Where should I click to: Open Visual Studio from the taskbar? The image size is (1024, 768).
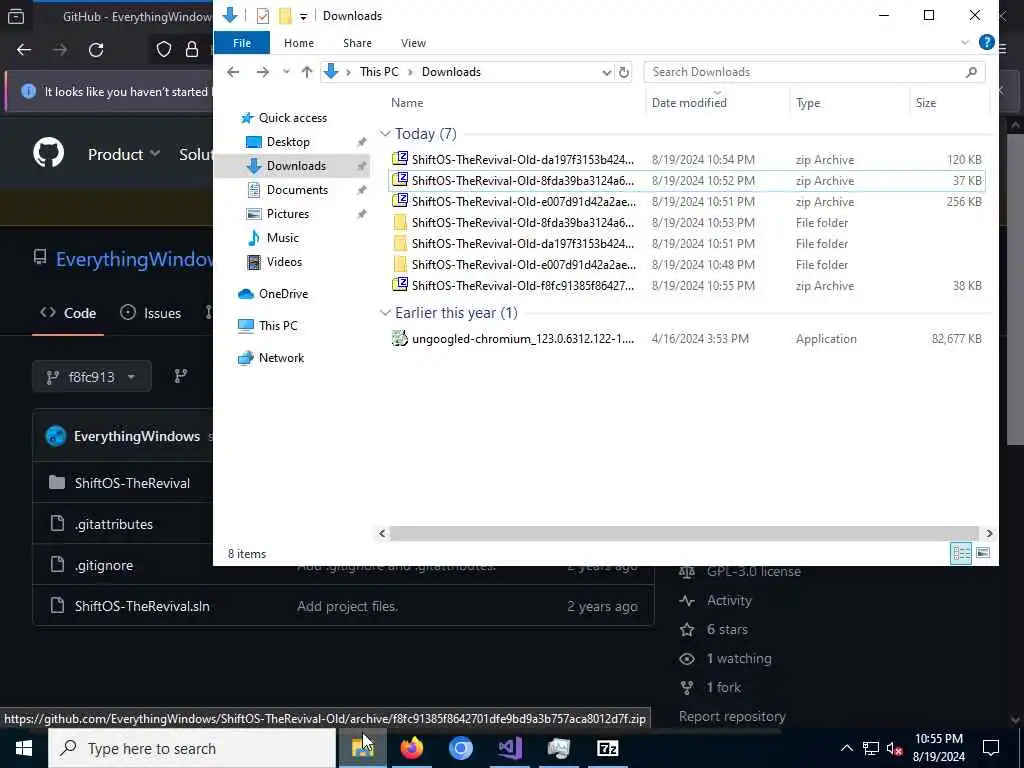coord(509,748)
